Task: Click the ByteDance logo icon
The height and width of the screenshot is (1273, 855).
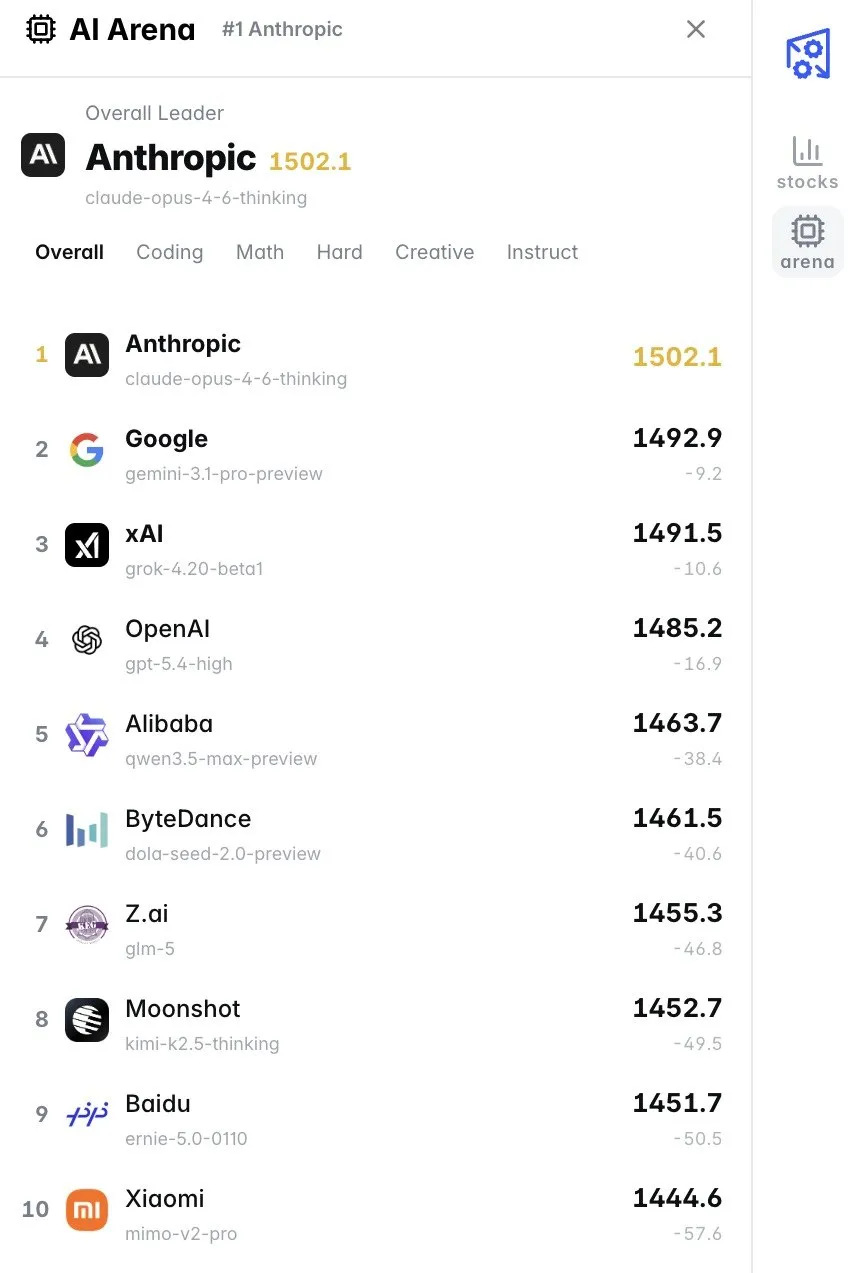Action: click(x=87, y=830)
